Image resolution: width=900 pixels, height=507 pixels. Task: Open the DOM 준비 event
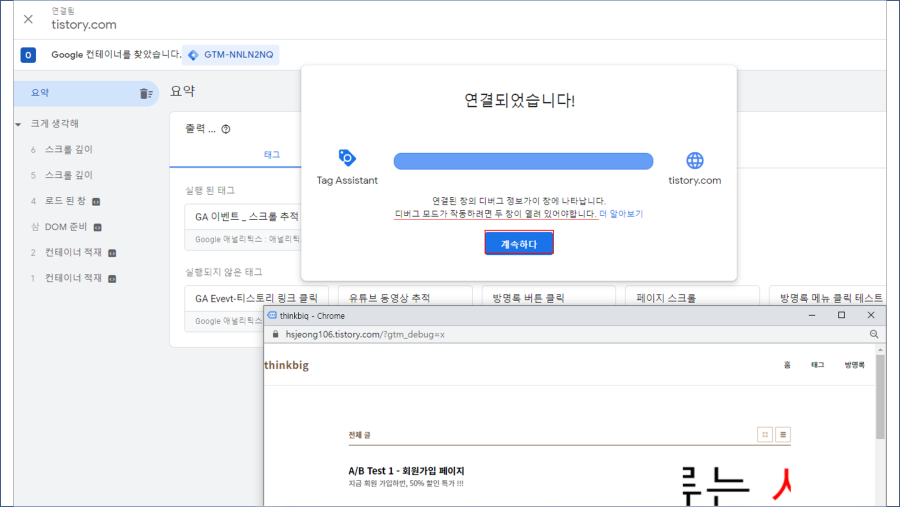[x=65, y=227]
